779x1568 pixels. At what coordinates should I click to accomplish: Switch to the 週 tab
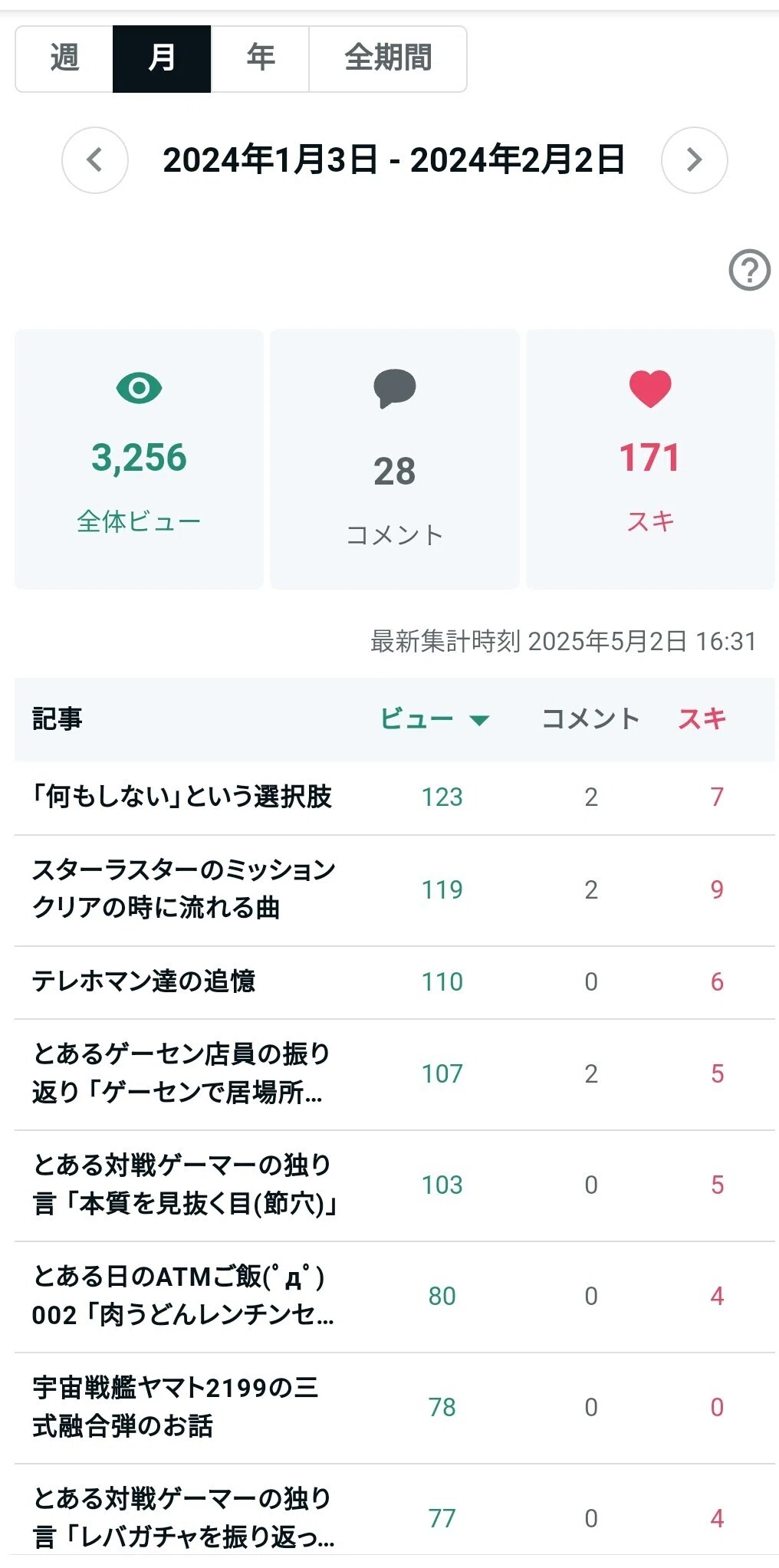coord(64,59)
